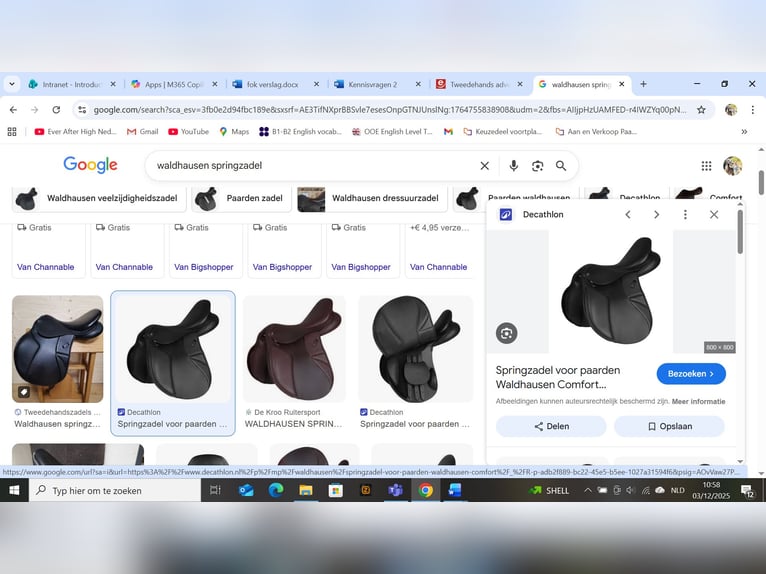766x574 pixels.
Task: Open the preview panel three-dot menu
Action: tap(685, 214)
